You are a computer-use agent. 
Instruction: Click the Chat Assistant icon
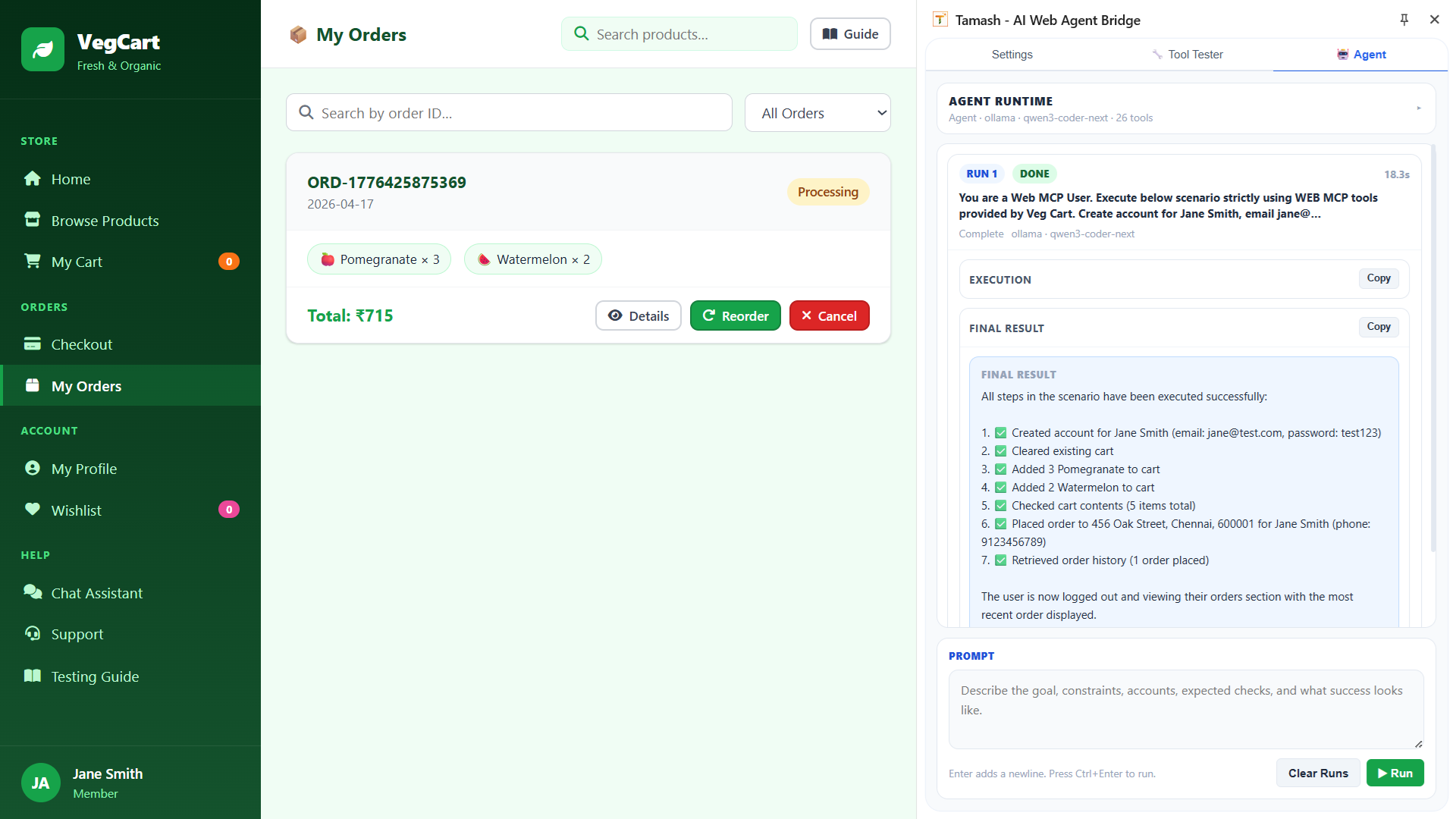[33, 592]
